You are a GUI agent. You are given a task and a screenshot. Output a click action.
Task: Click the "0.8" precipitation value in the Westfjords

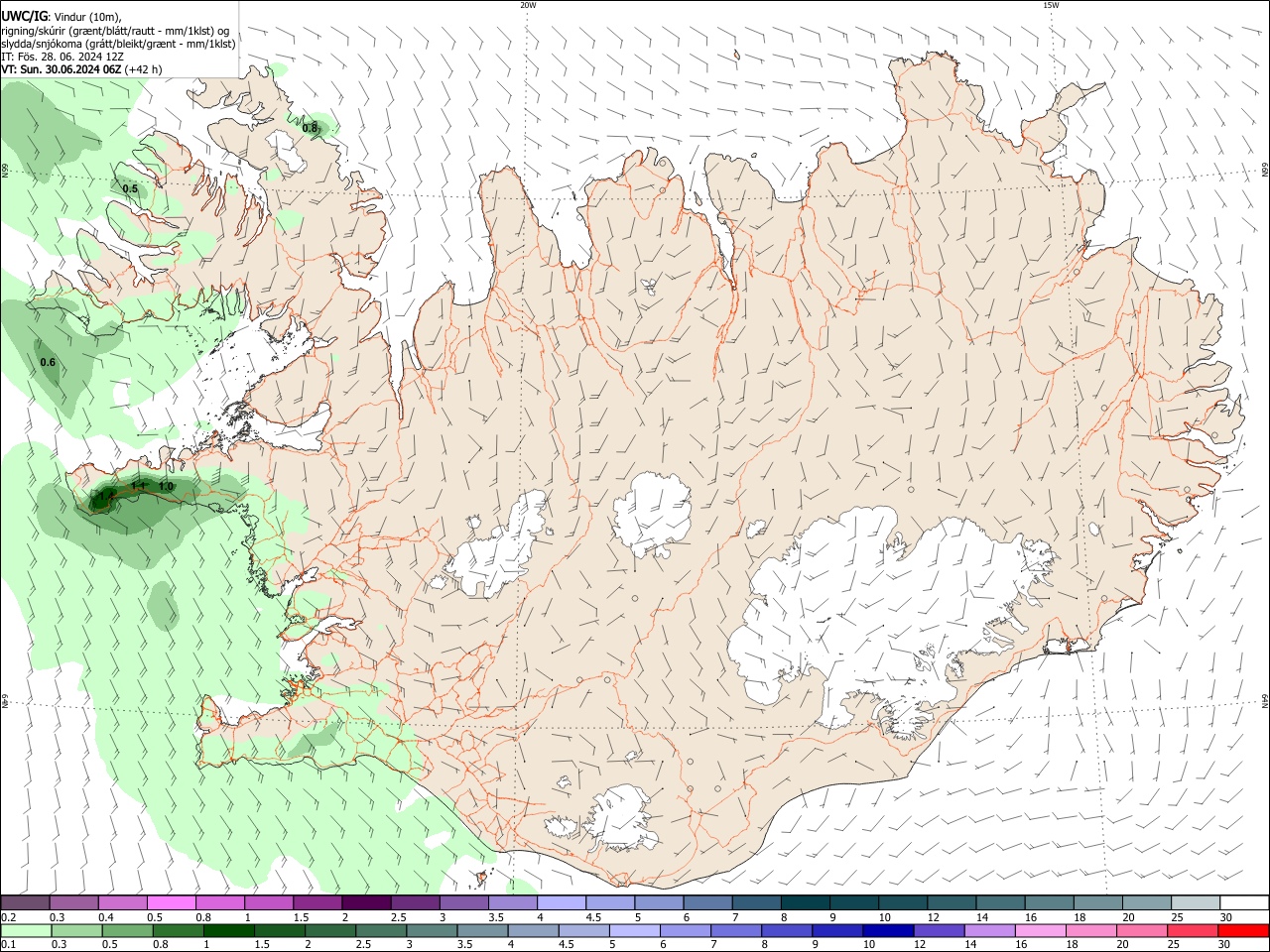tap(310, 128)
